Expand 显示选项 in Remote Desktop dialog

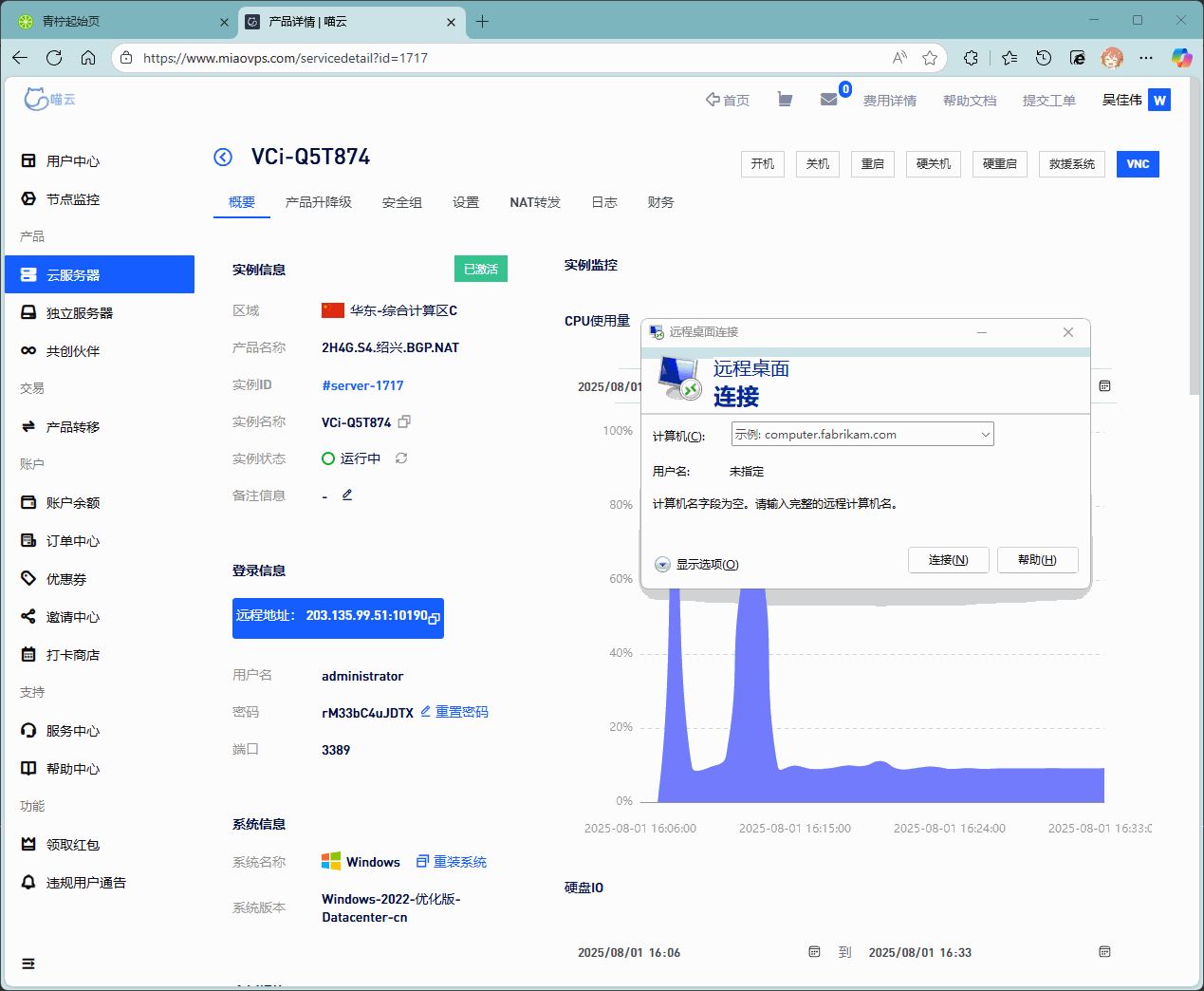click(x=696, y=564)
